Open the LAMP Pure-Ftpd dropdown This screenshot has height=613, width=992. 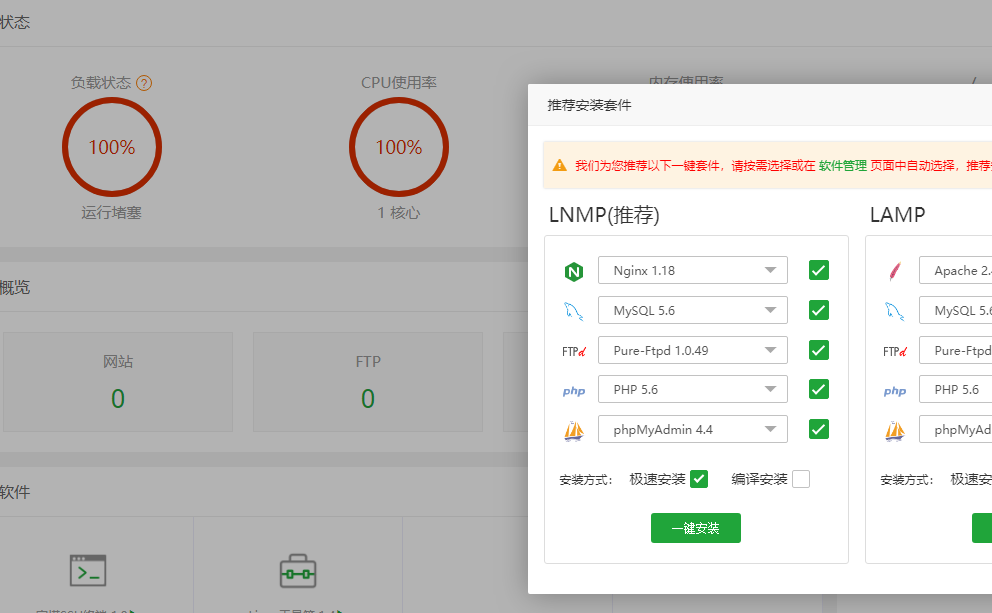tap(955, 350)
